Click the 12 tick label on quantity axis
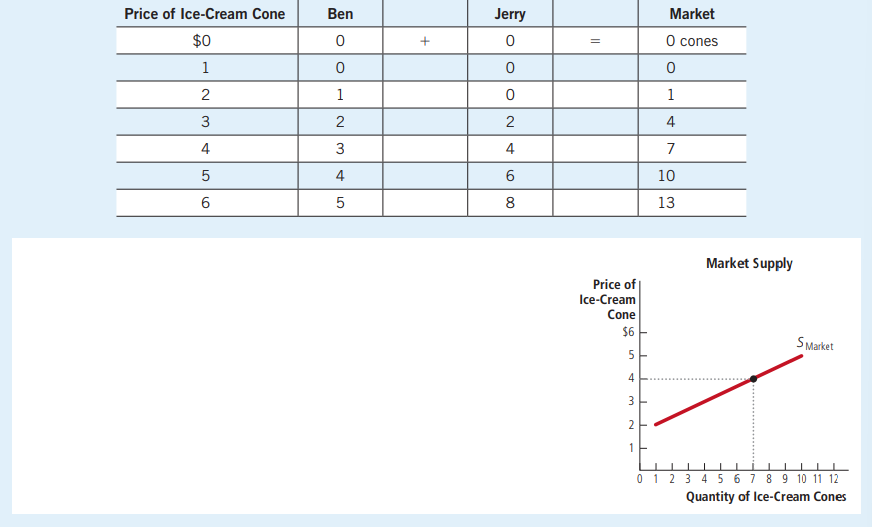The width and height of the screenshot is (872, 527). click(833, 480)
